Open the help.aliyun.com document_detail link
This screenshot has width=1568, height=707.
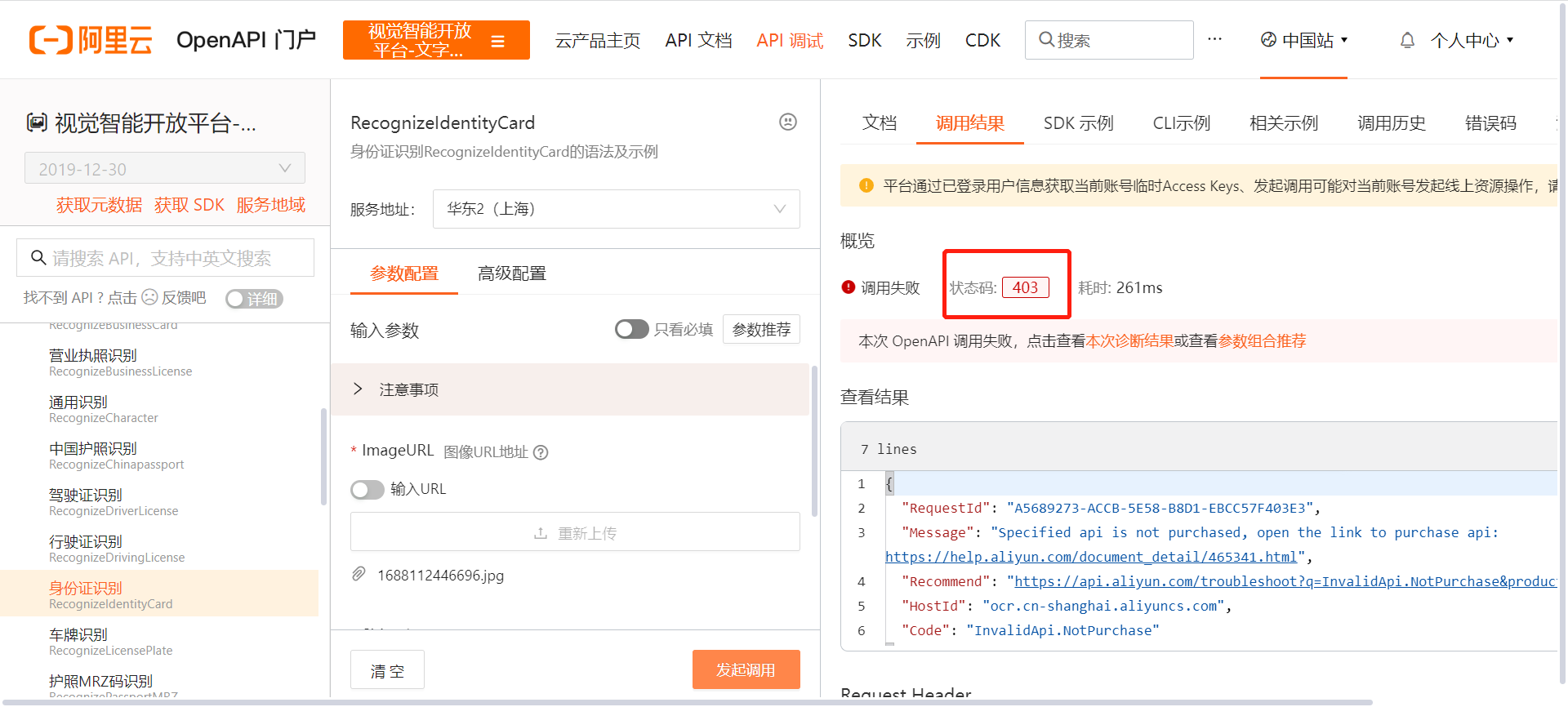pyautogui.click(x=1091, y=557)
